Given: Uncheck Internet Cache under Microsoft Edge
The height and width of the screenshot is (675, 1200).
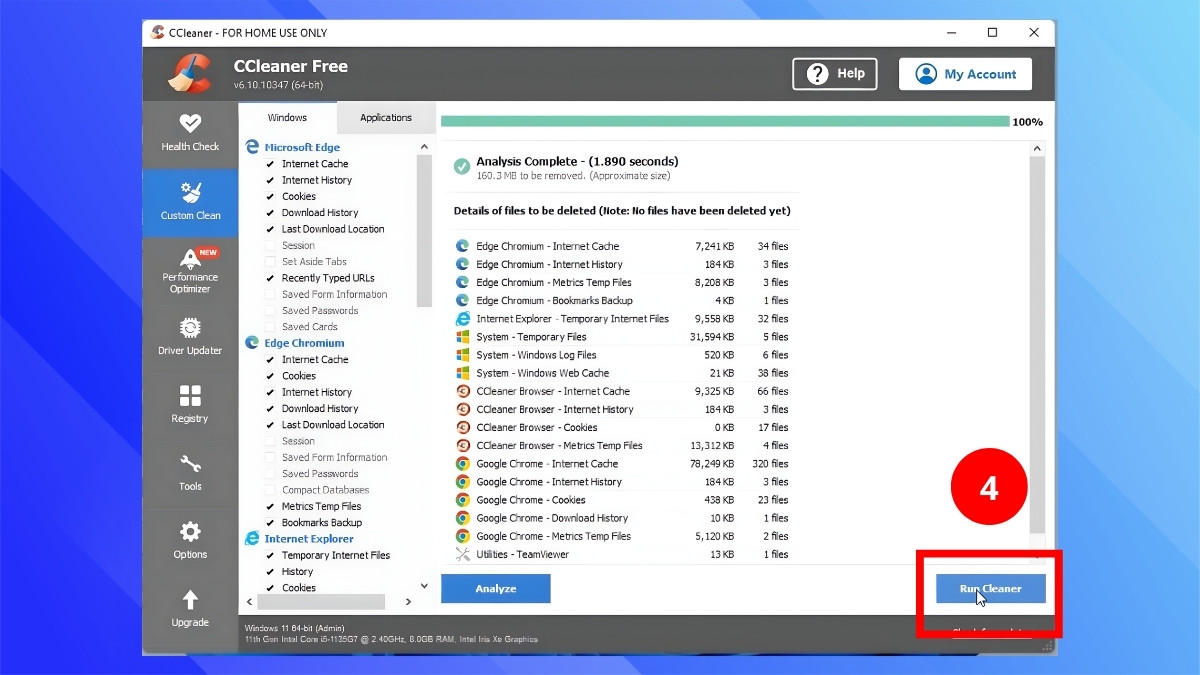Looking at the screenshot, I should [271, 164].
